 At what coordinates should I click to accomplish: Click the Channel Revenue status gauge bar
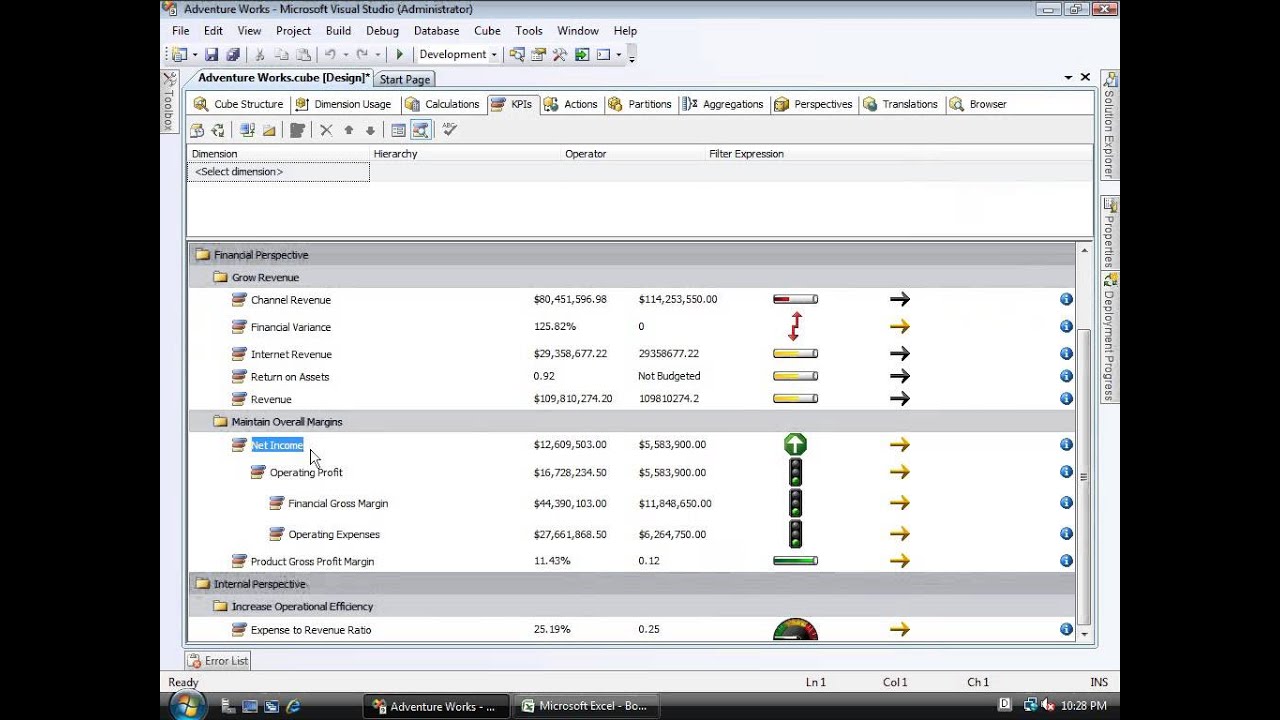click(x=795, y=299)
